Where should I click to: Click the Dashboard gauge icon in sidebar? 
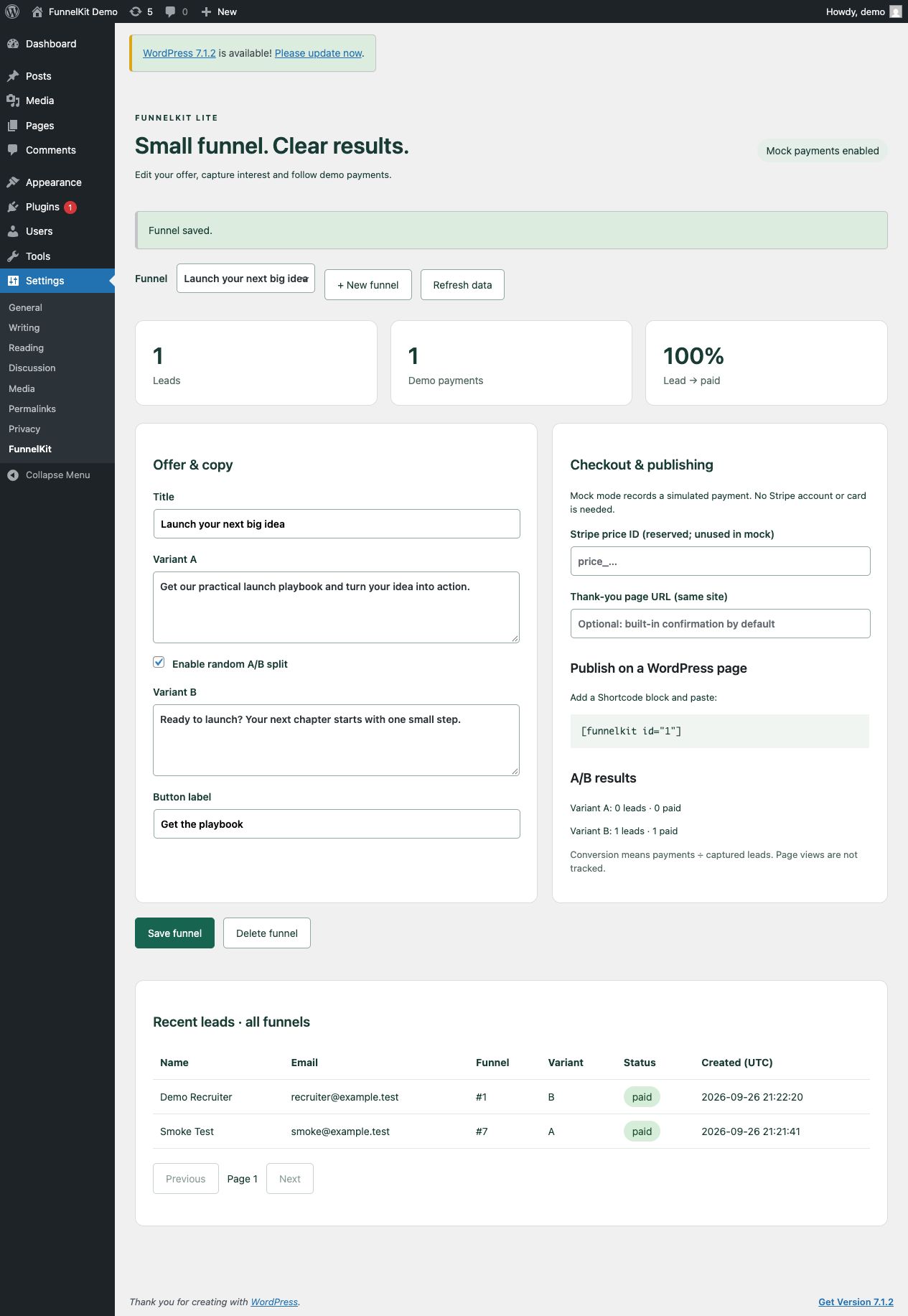pyautogui.click(x=13, y=44)
